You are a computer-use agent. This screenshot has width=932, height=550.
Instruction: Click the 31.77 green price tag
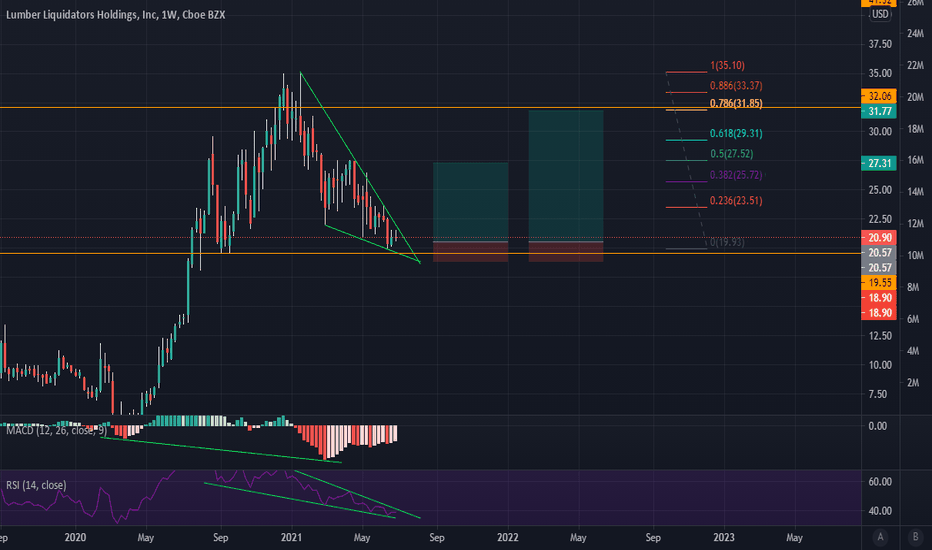click(879, 111)
